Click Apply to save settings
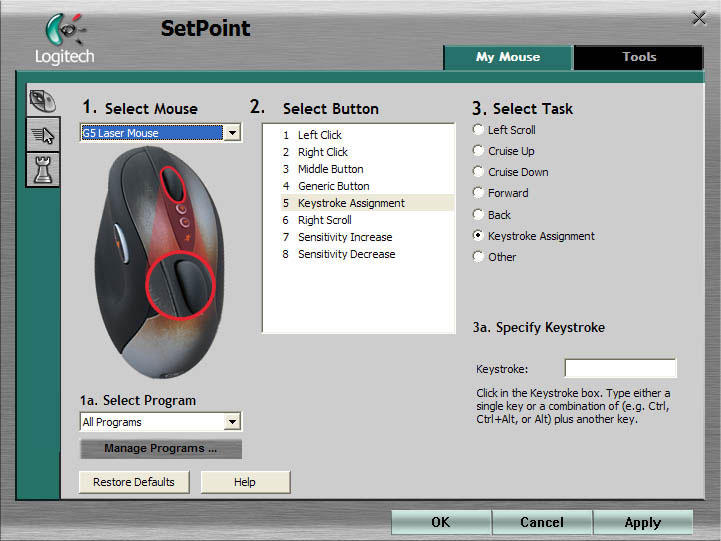This screenshot has width=721, height=541. pyautogui.click(x=643, y=522)
